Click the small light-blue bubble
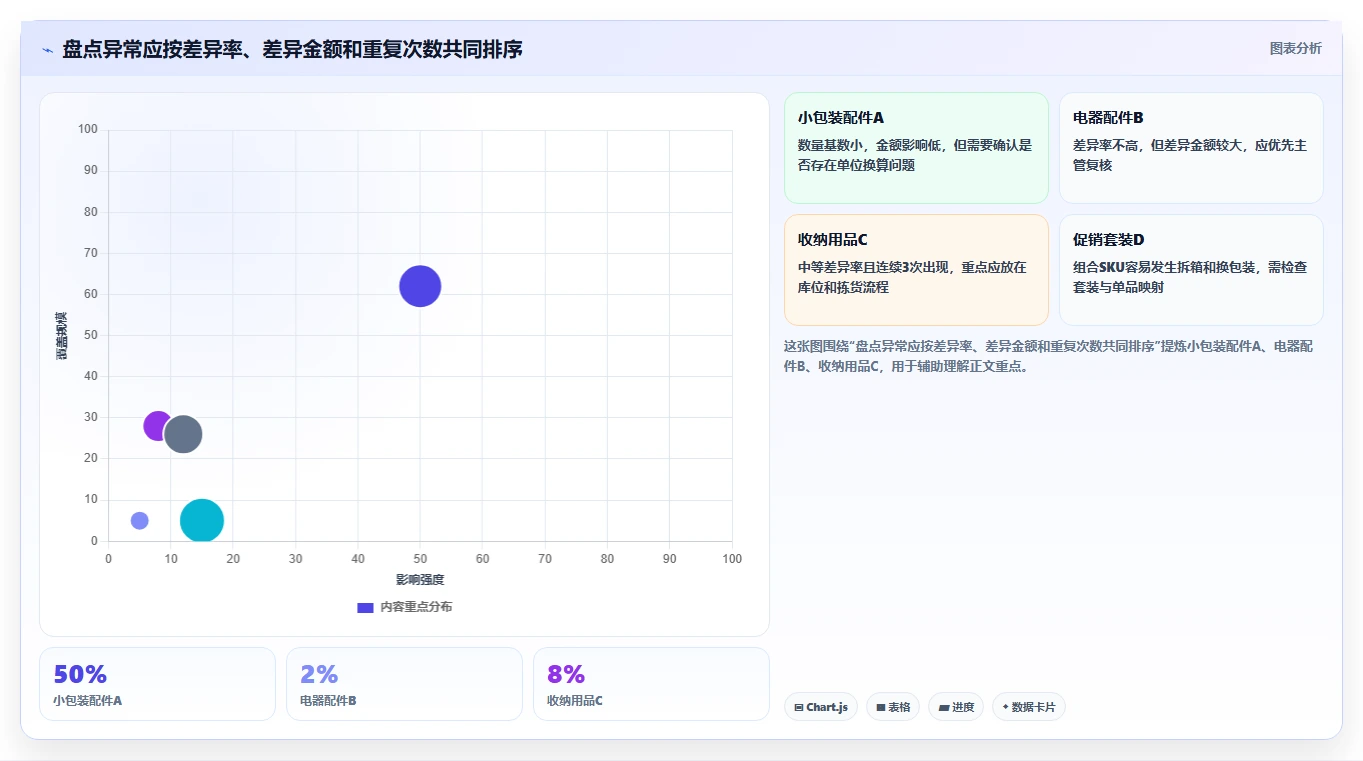Screen dimensions: 1363x761 (x=139, y=520)
